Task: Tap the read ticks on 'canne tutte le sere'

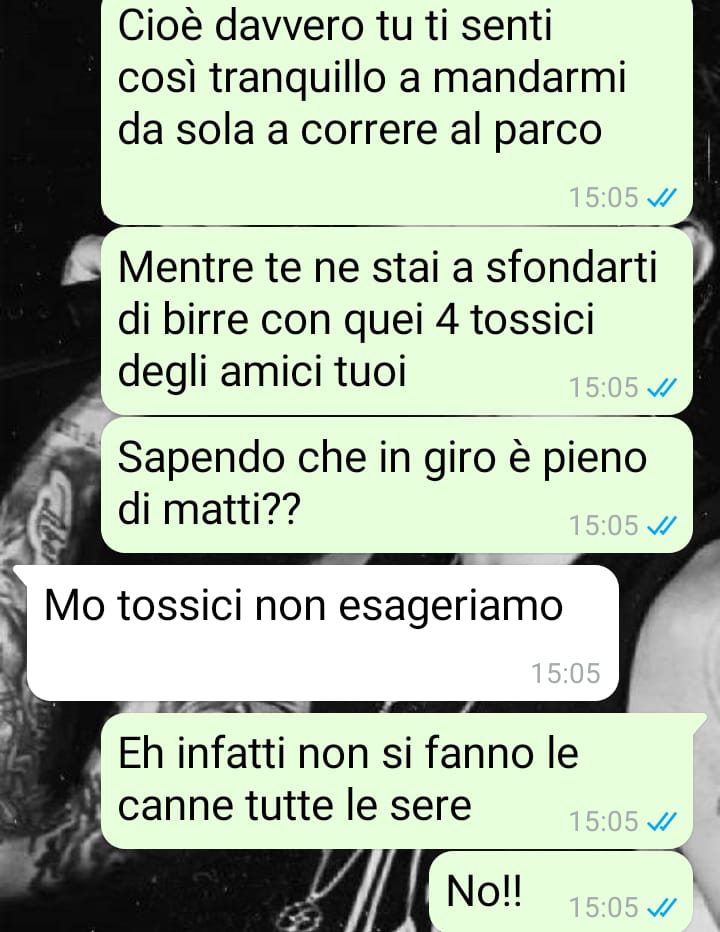Action: (661, 821)
